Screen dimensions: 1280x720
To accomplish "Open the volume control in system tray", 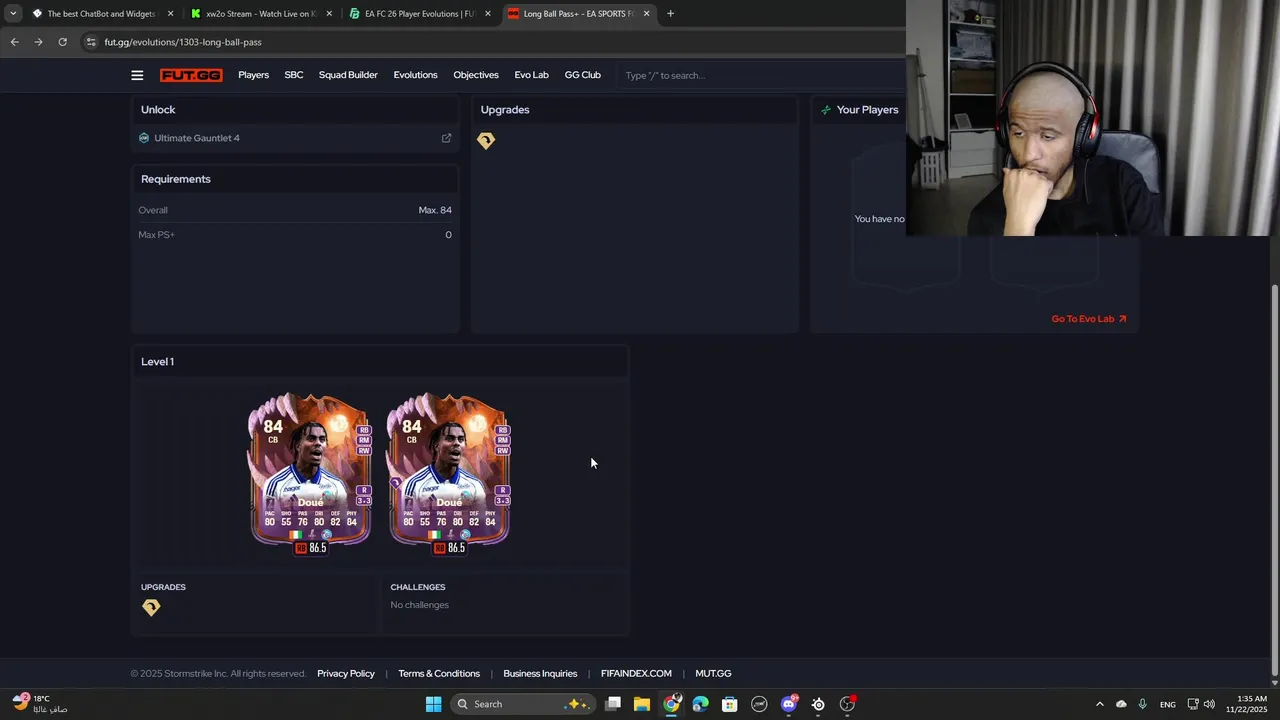I will point(1209,704).
